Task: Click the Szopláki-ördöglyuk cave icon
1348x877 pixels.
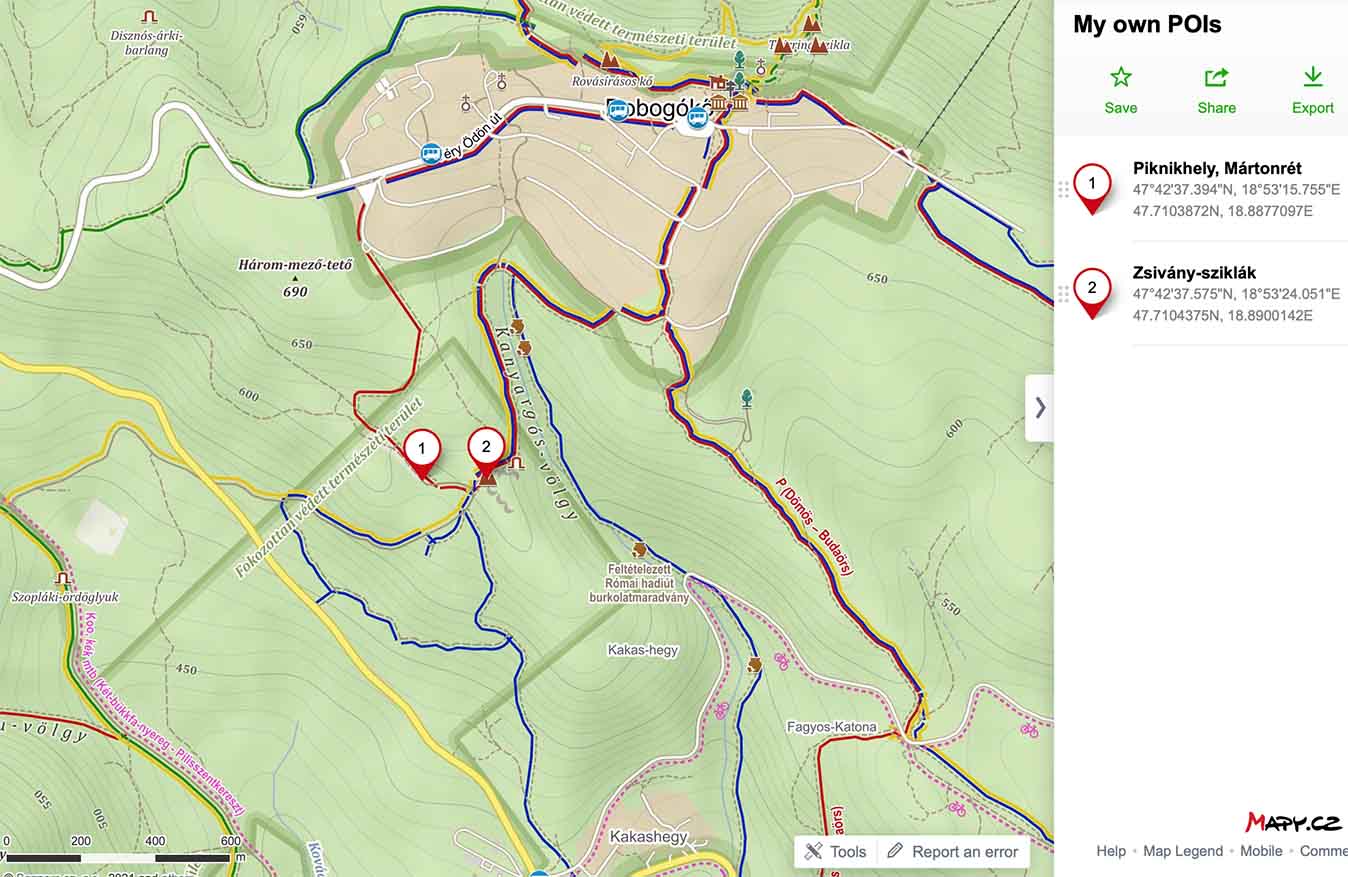Action: [63, 579]
